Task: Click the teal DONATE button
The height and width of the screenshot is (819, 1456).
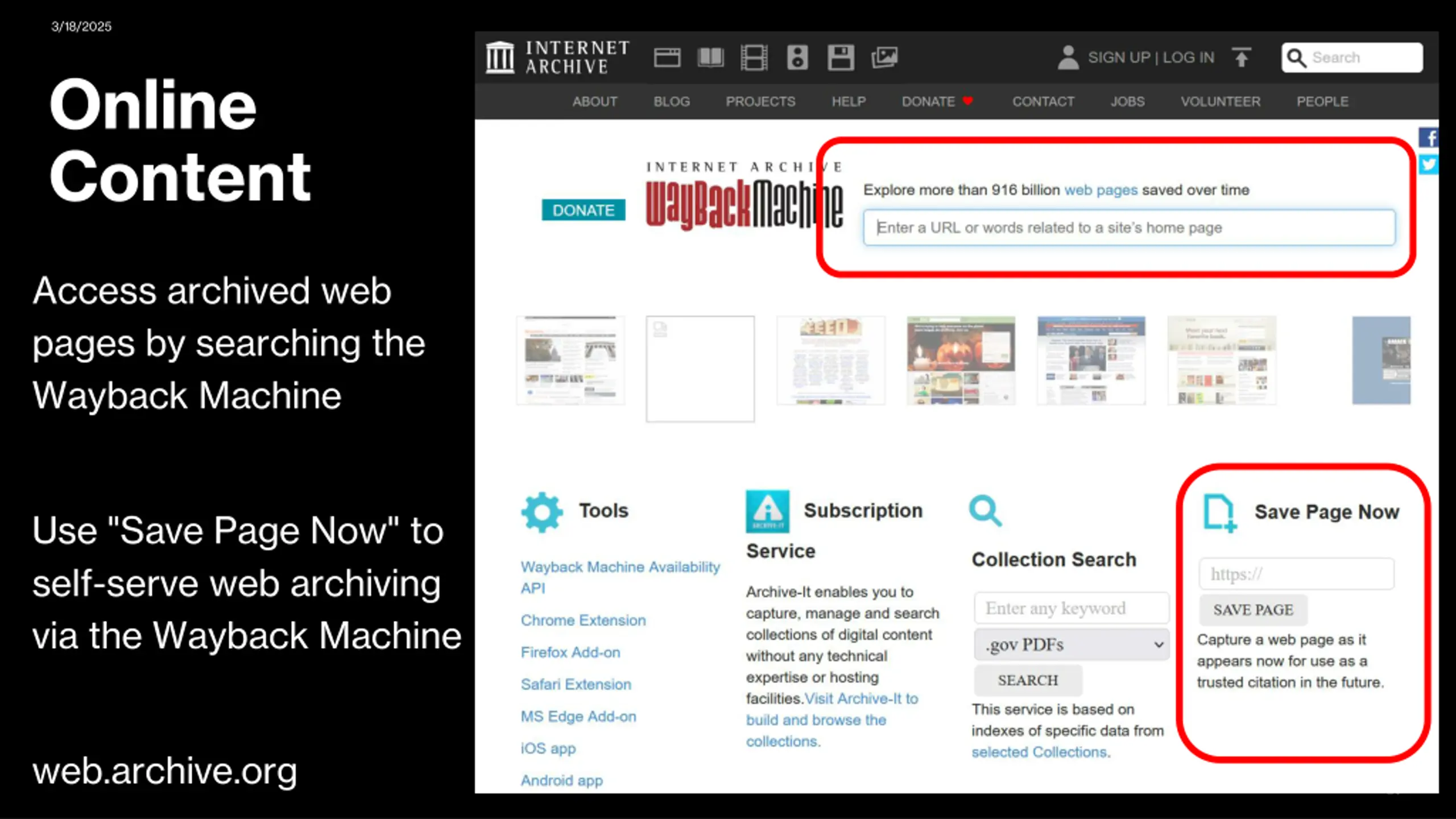Action: (x=584, y=210)
